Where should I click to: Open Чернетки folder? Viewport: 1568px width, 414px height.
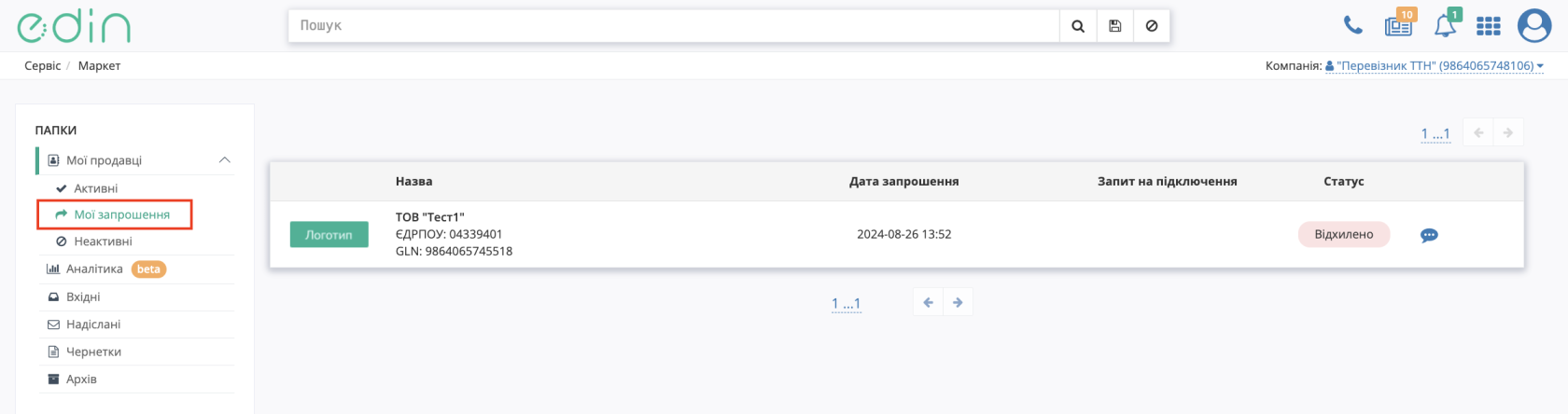pyautogui.click(x=93, y=352)
